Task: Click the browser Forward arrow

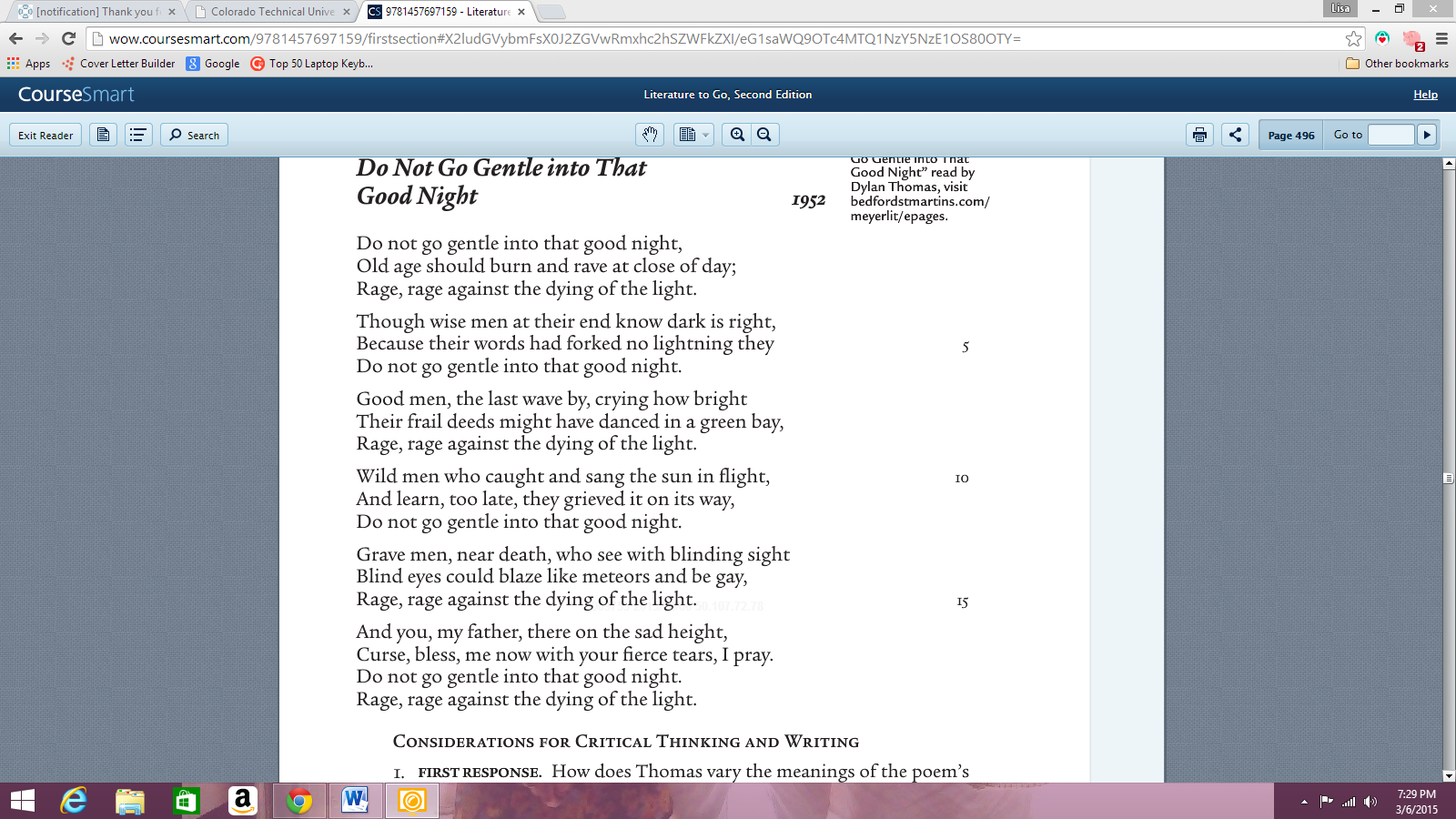Action: 42,38
